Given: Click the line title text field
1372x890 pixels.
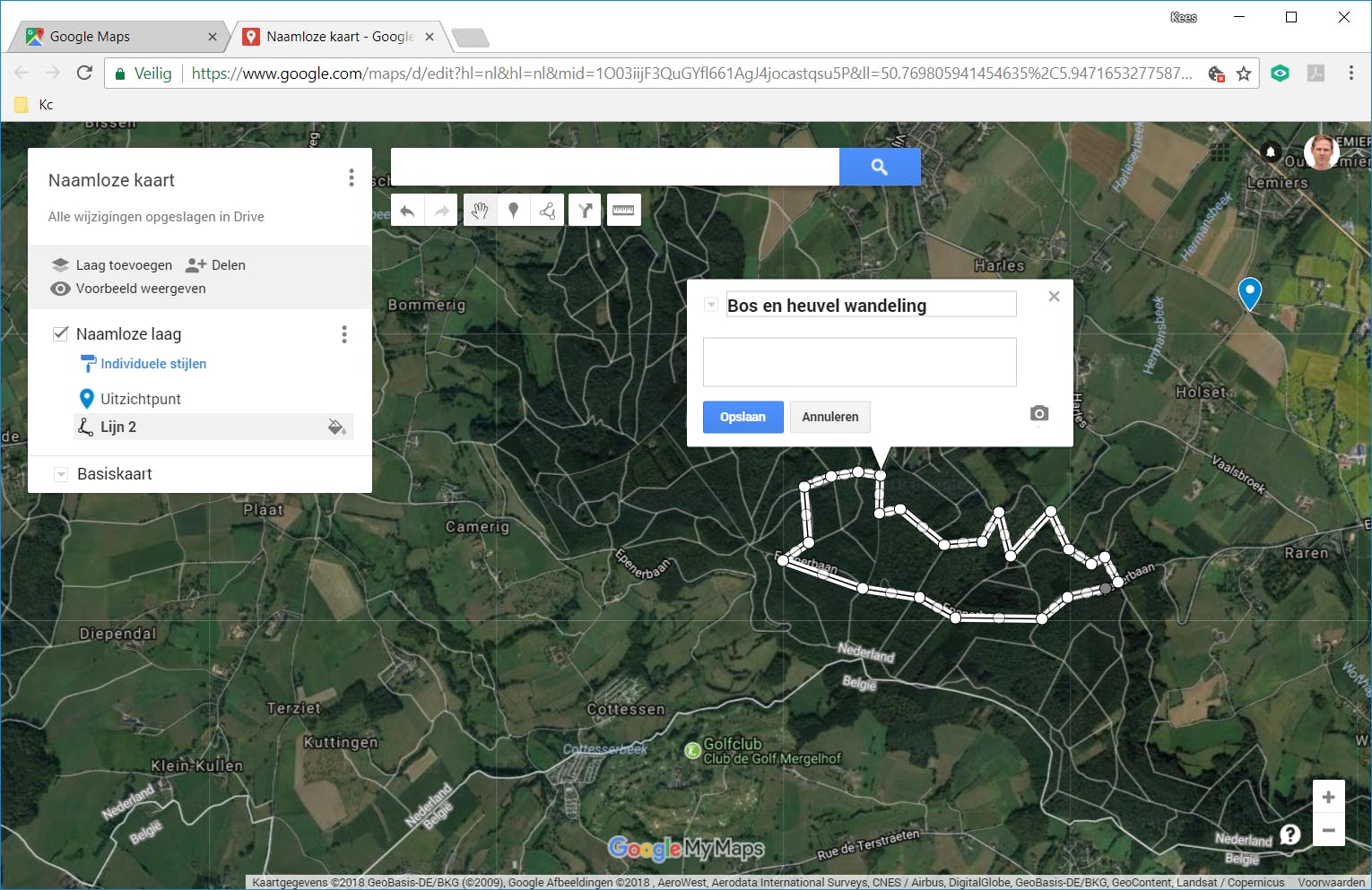Looking at the screenshot, I should pos(870,306).
